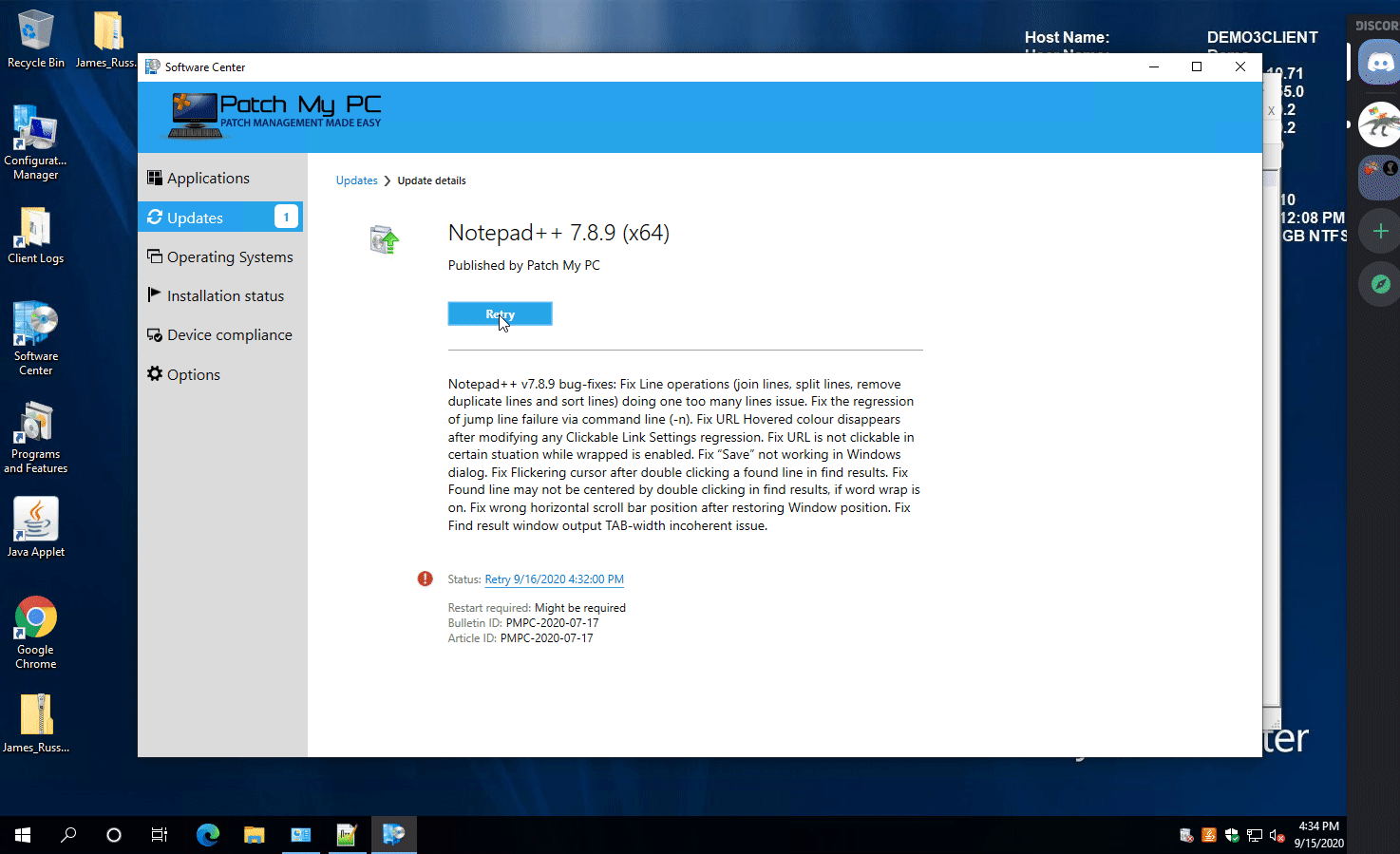Click the Article ID PMPC-2020-07-17 value

click(546, 638)
